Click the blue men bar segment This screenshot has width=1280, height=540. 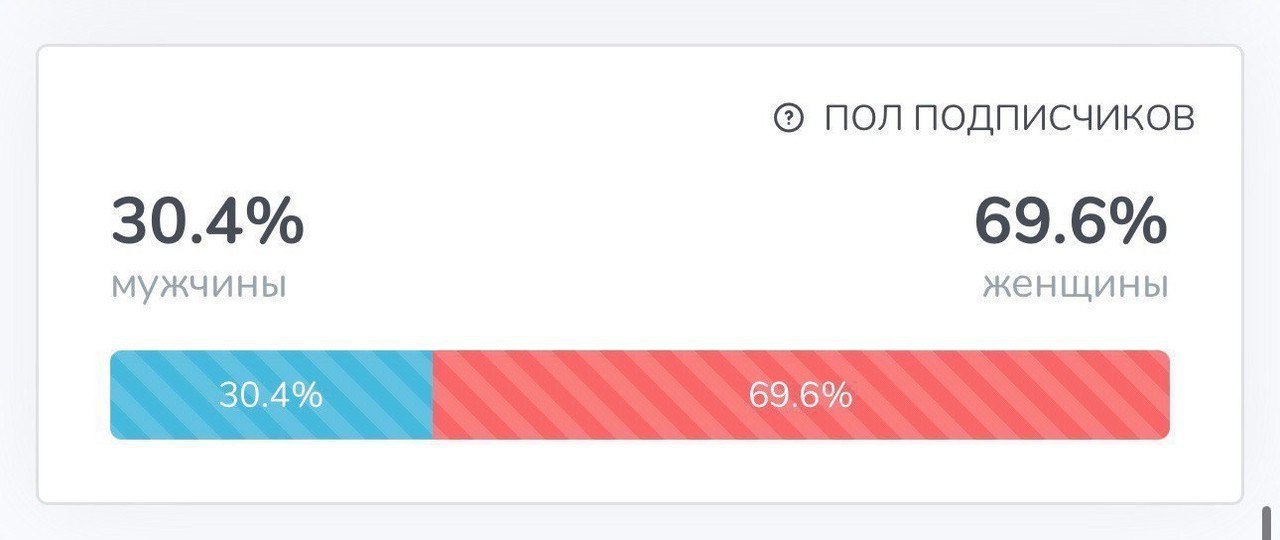coord(271,394)
